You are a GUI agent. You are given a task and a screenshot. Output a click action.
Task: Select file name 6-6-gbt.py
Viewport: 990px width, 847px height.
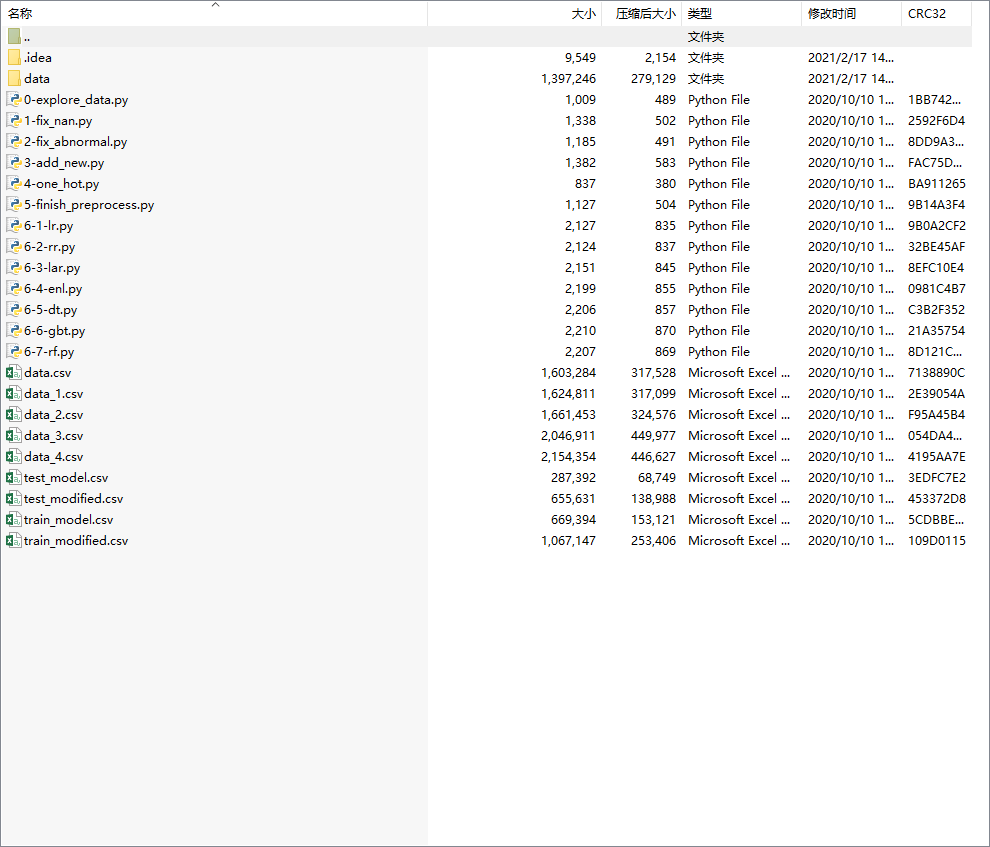(x=54, y=331)
